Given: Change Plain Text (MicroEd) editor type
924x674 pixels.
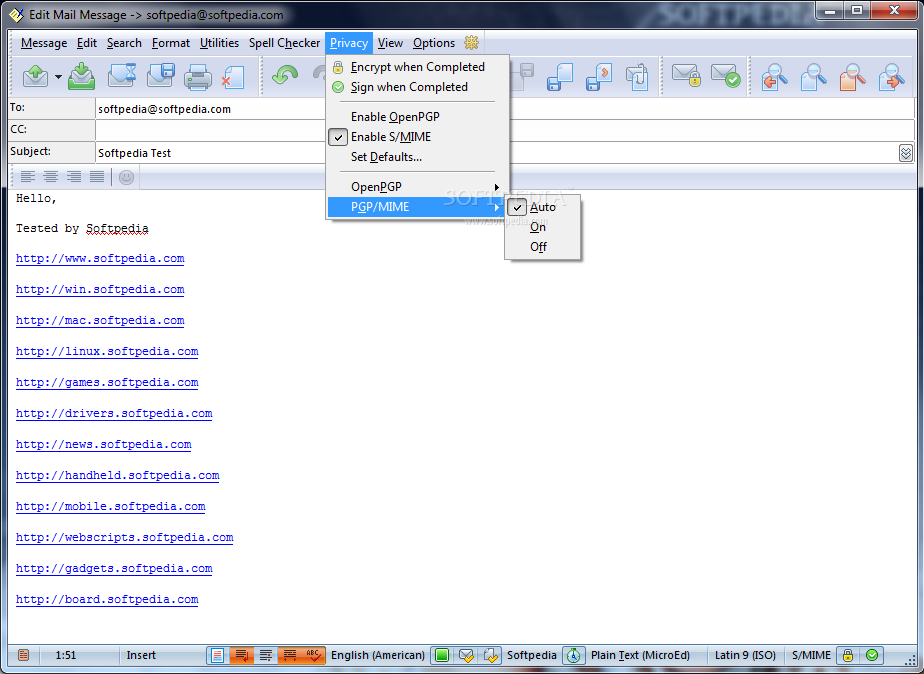Looking at the screenshot, I should (x=640, y=655).
